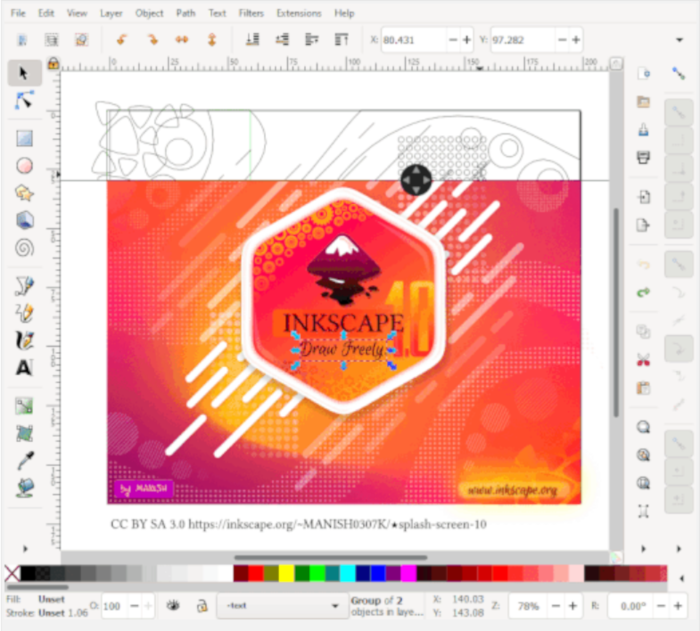Open the Path menu
Viewport: 700px width, 631px height.
[x=186, y=13]
